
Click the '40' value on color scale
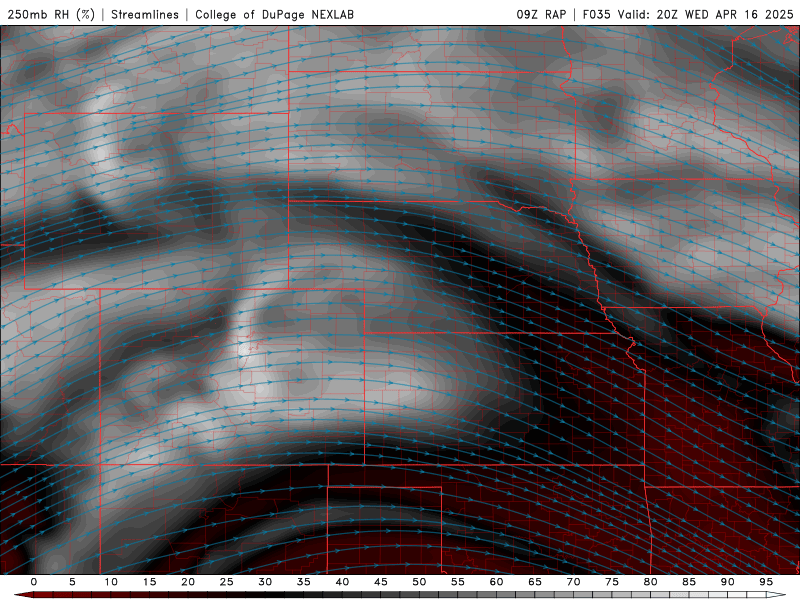pyautogui.click(x=342, y=582)
